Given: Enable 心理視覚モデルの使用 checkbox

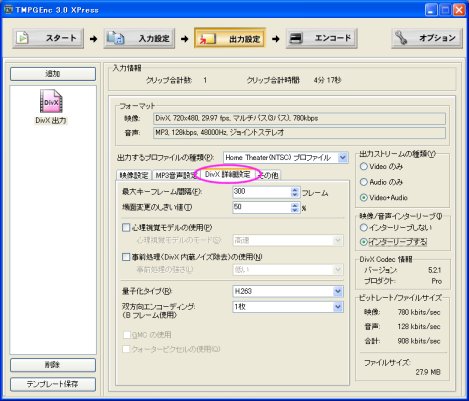Looking at the screenshot, I should (x=126, y=228).
